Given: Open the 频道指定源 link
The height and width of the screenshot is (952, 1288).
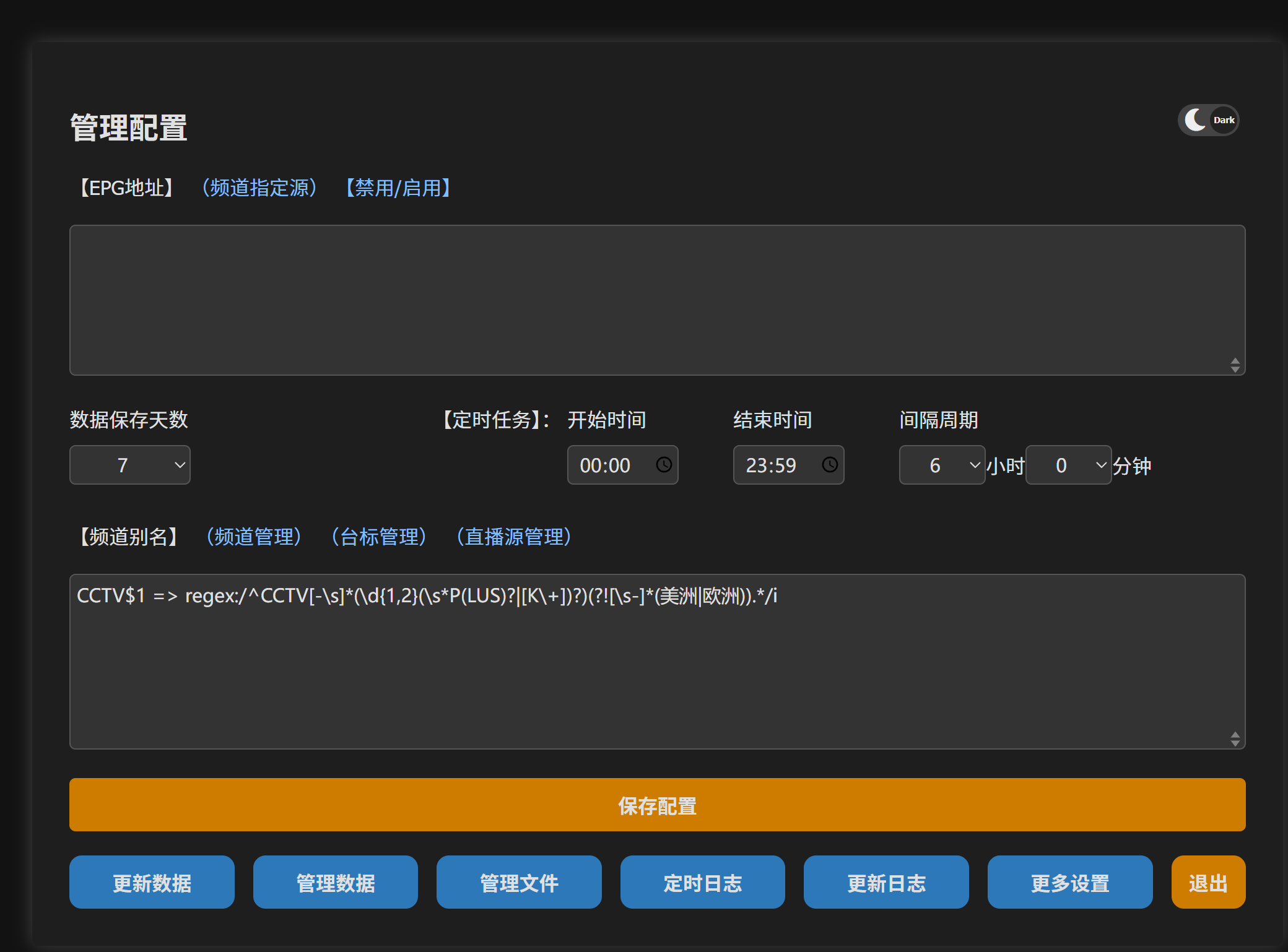Looking at the screenshot, I should pyautogui.click(x=259, y=188).
